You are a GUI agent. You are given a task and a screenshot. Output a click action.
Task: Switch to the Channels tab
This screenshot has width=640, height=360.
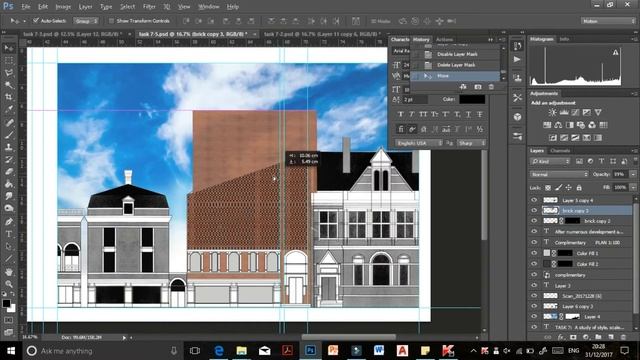(560, 151)
